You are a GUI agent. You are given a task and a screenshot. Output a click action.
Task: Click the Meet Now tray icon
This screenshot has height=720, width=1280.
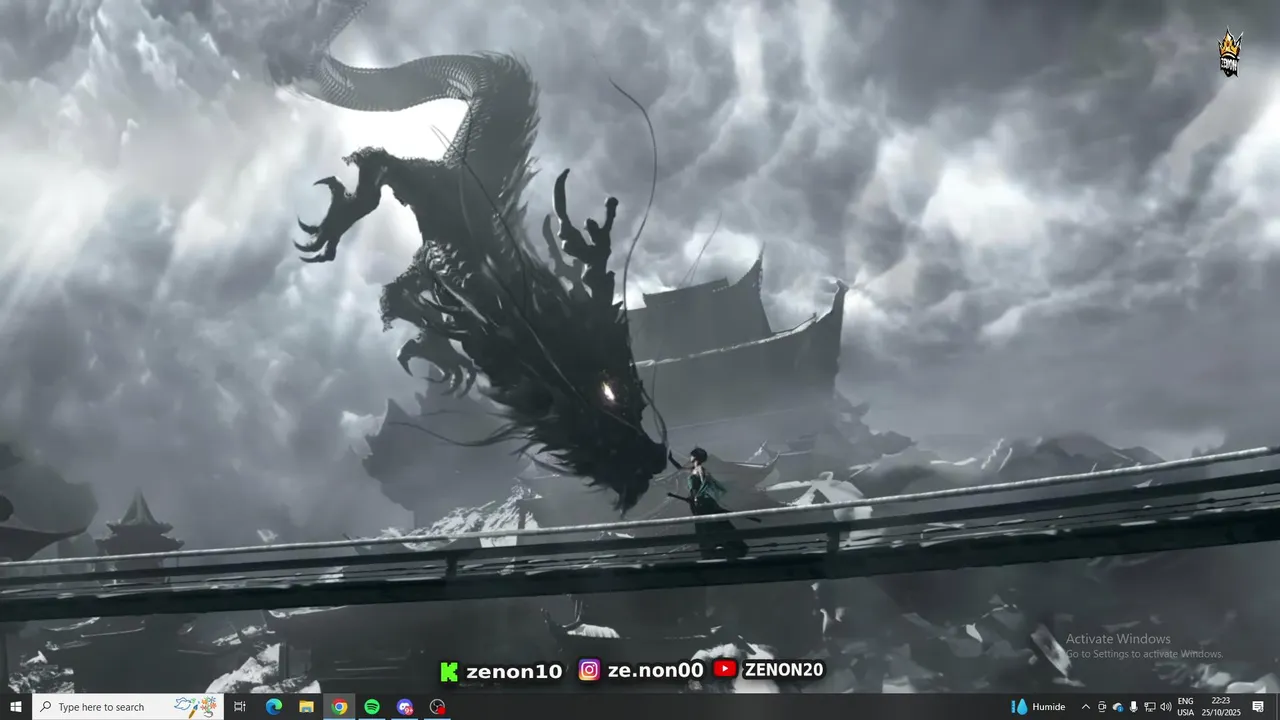(x=1102, y=707)
